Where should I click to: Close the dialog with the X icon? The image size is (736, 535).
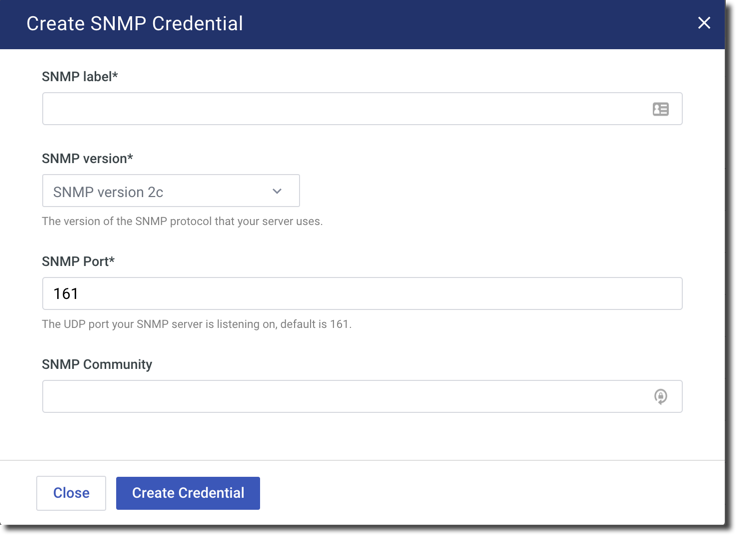point(704,23)
